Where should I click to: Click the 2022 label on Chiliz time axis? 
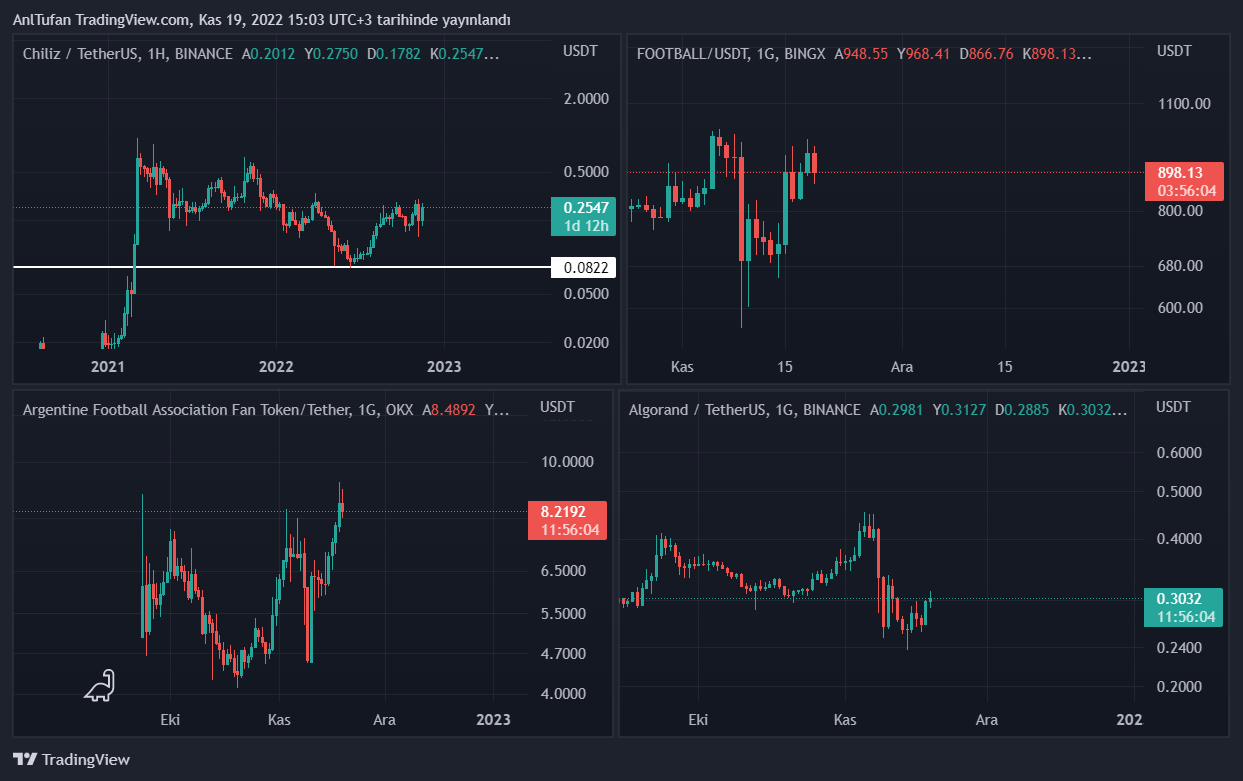point(275,366)
